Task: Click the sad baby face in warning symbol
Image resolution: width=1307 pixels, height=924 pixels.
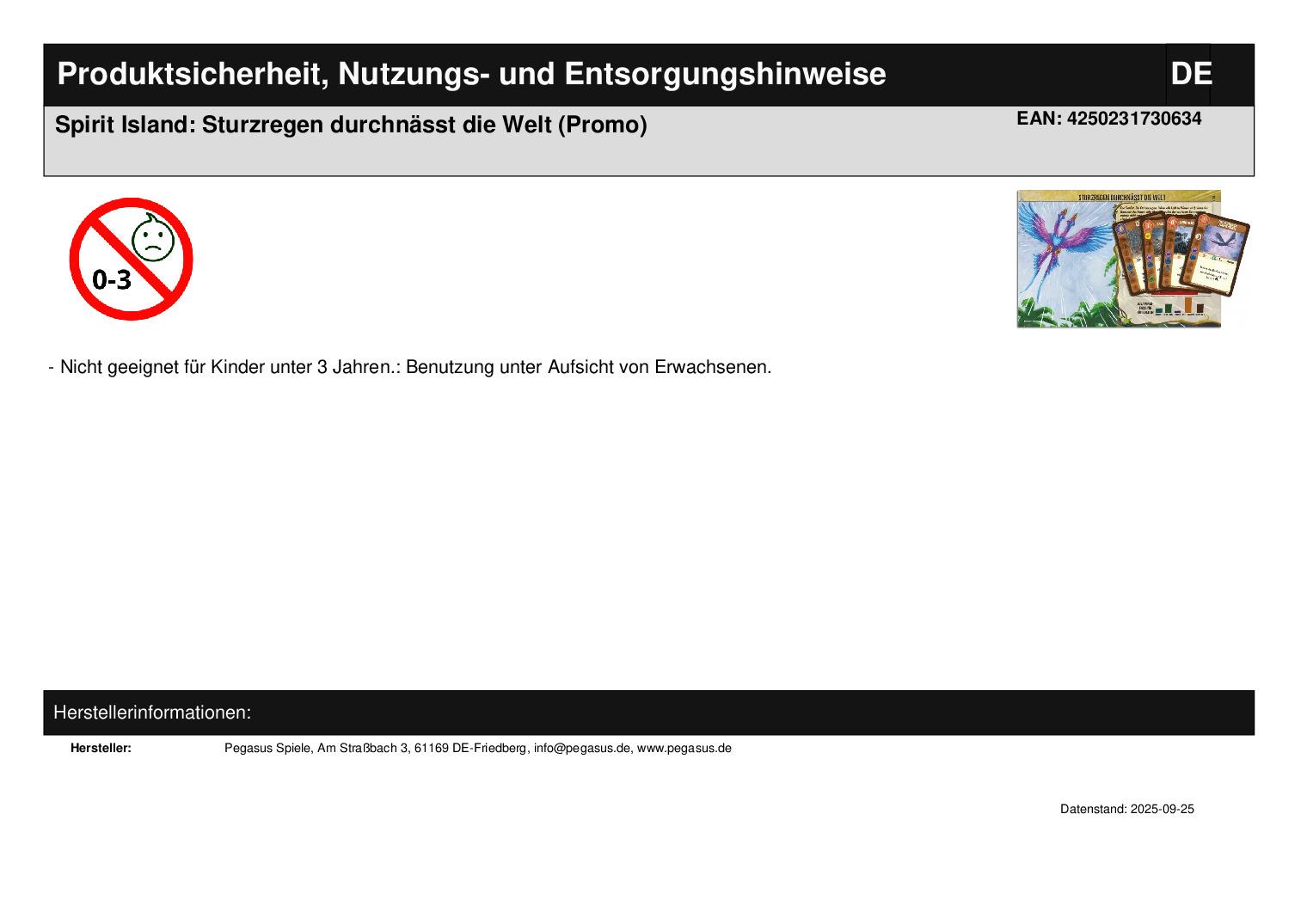Action: (x=153, y=239)
